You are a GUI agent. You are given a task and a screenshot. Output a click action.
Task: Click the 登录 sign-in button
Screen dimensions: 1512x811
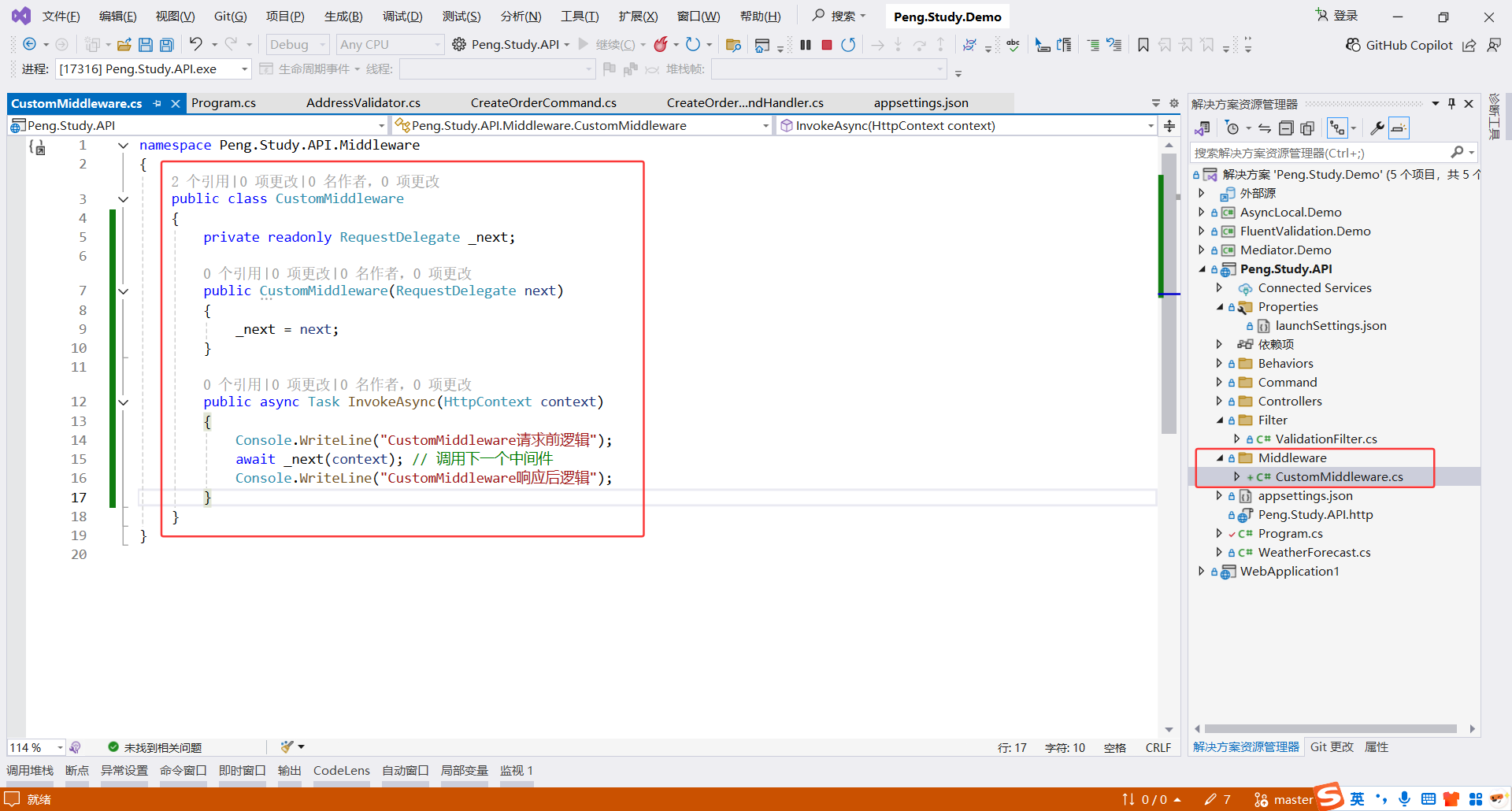[1337, 16]
